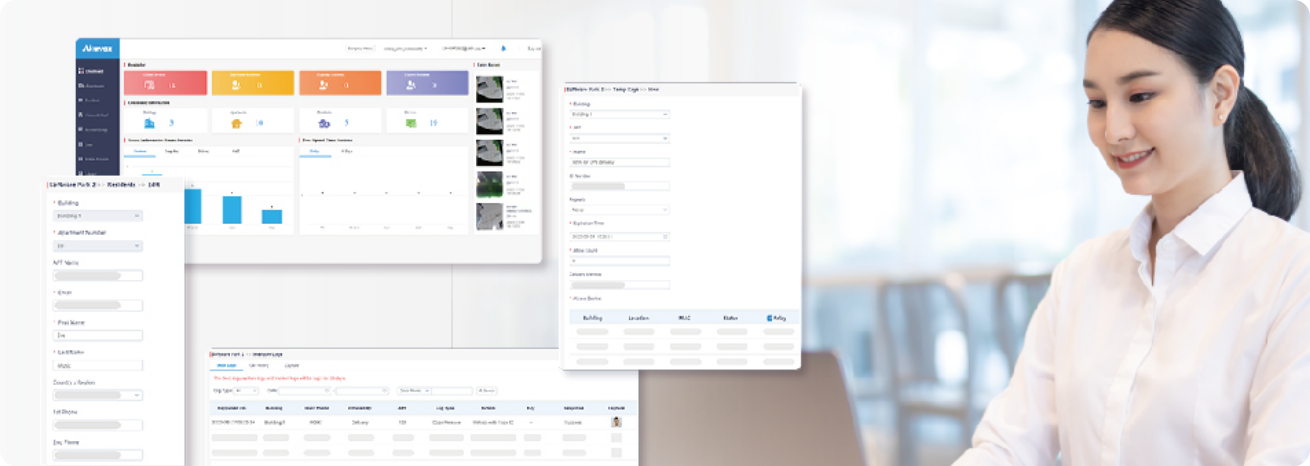Open Dashboard in the left sidebar
Image resolution: width=1310 pixels, height=466 pixels.
97,71
